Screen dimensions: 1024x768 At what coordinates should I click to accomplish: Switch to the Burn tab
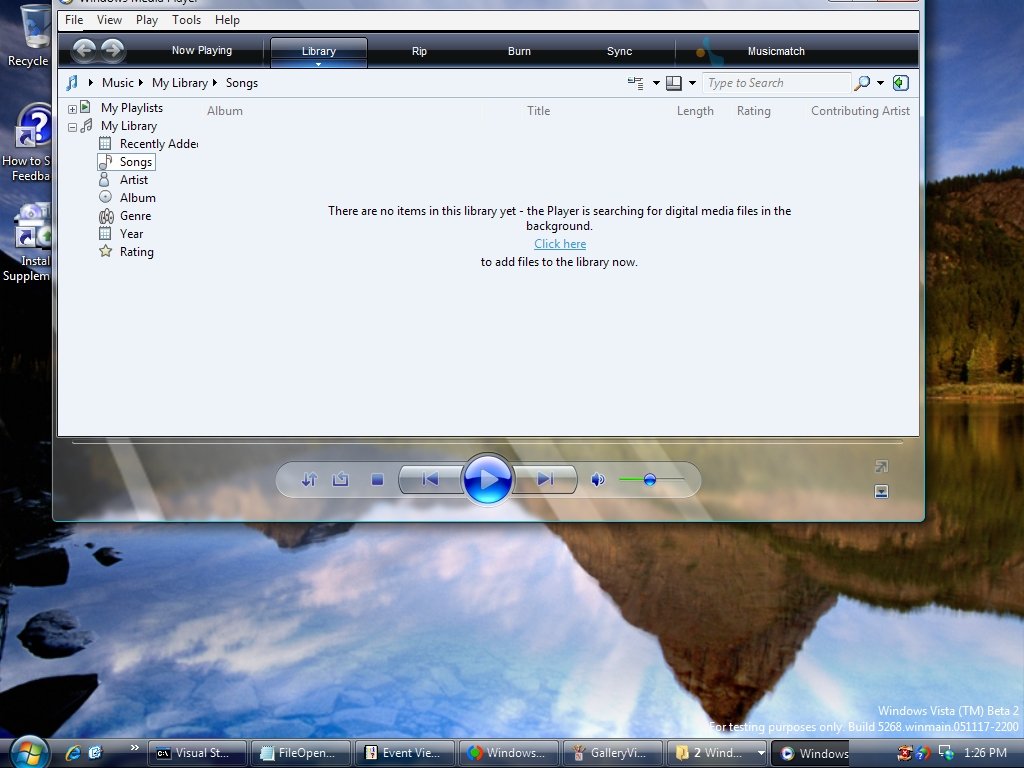[x=519, y=51]
